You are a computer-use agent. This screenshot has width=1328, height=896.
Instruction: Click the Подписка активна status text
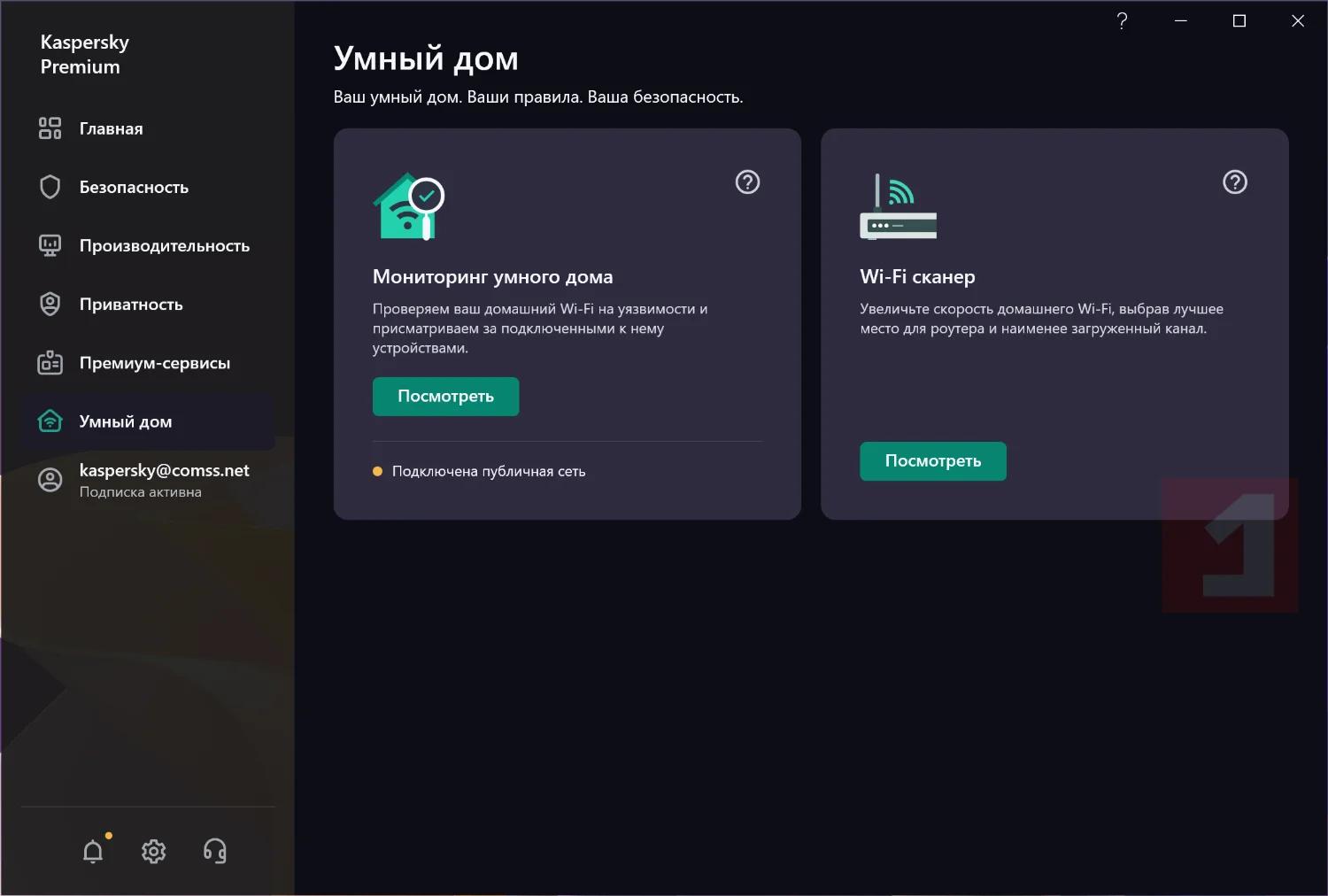pyautogui.click(x=141, y=492)
